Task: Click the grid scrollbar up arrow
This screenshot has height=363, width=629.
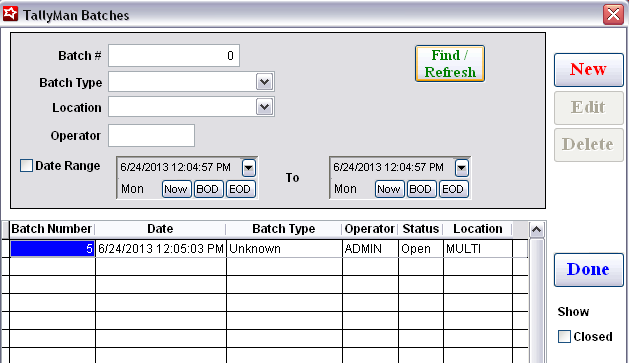Action: pyautogui.click(x=537, y=230)
